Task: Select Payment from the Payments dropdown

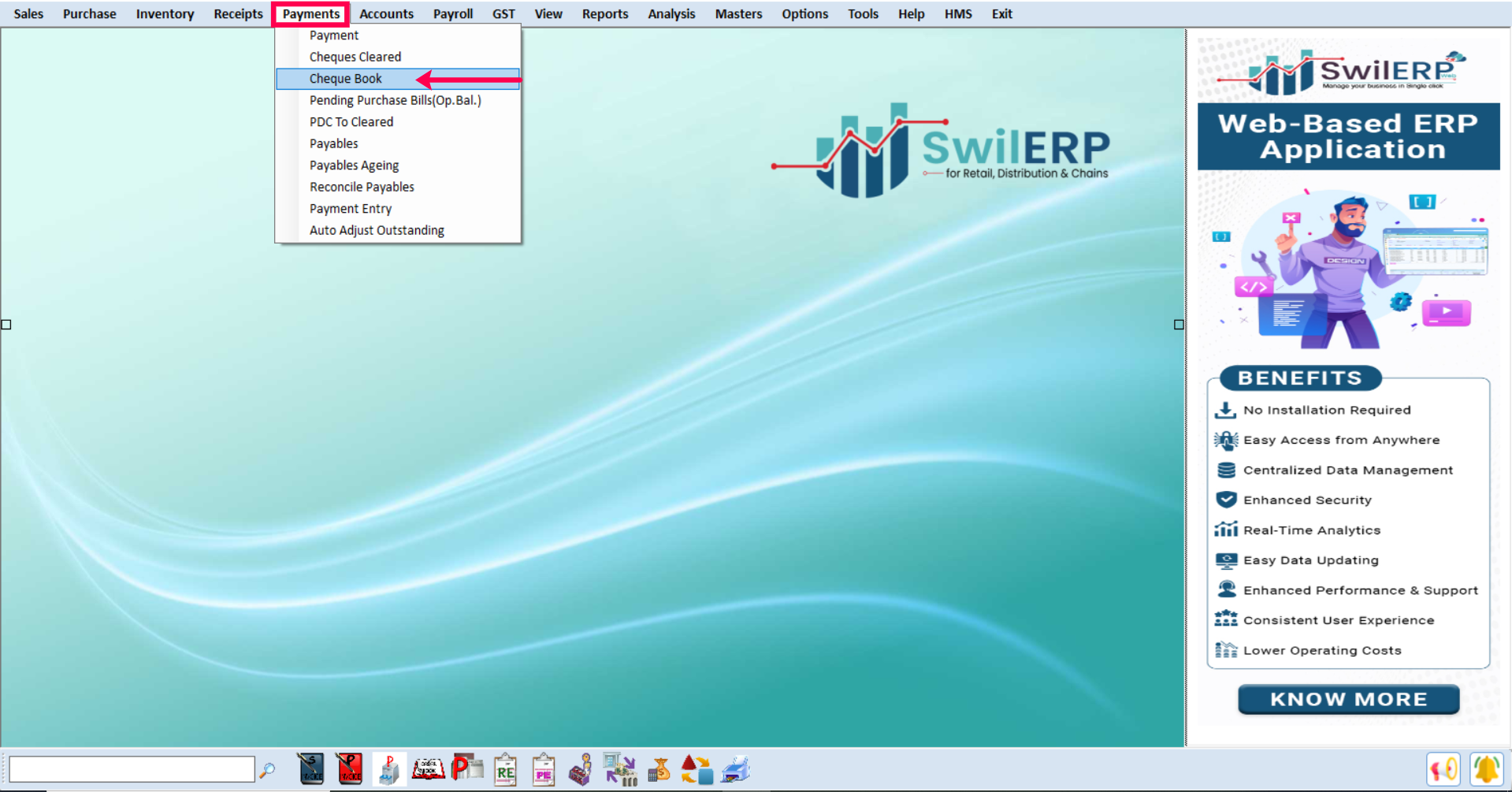Action: 398,35
